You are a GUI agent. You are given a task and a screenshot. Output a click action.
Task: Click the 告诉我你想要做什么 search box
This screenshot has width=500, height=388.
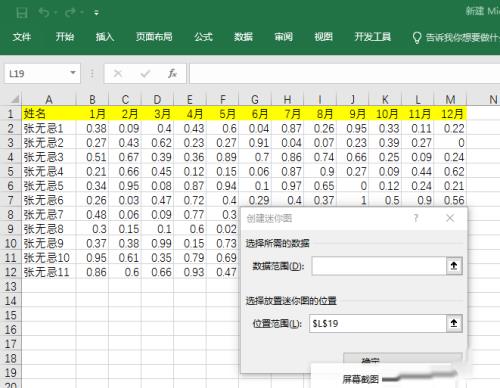[x=456, y=37]
